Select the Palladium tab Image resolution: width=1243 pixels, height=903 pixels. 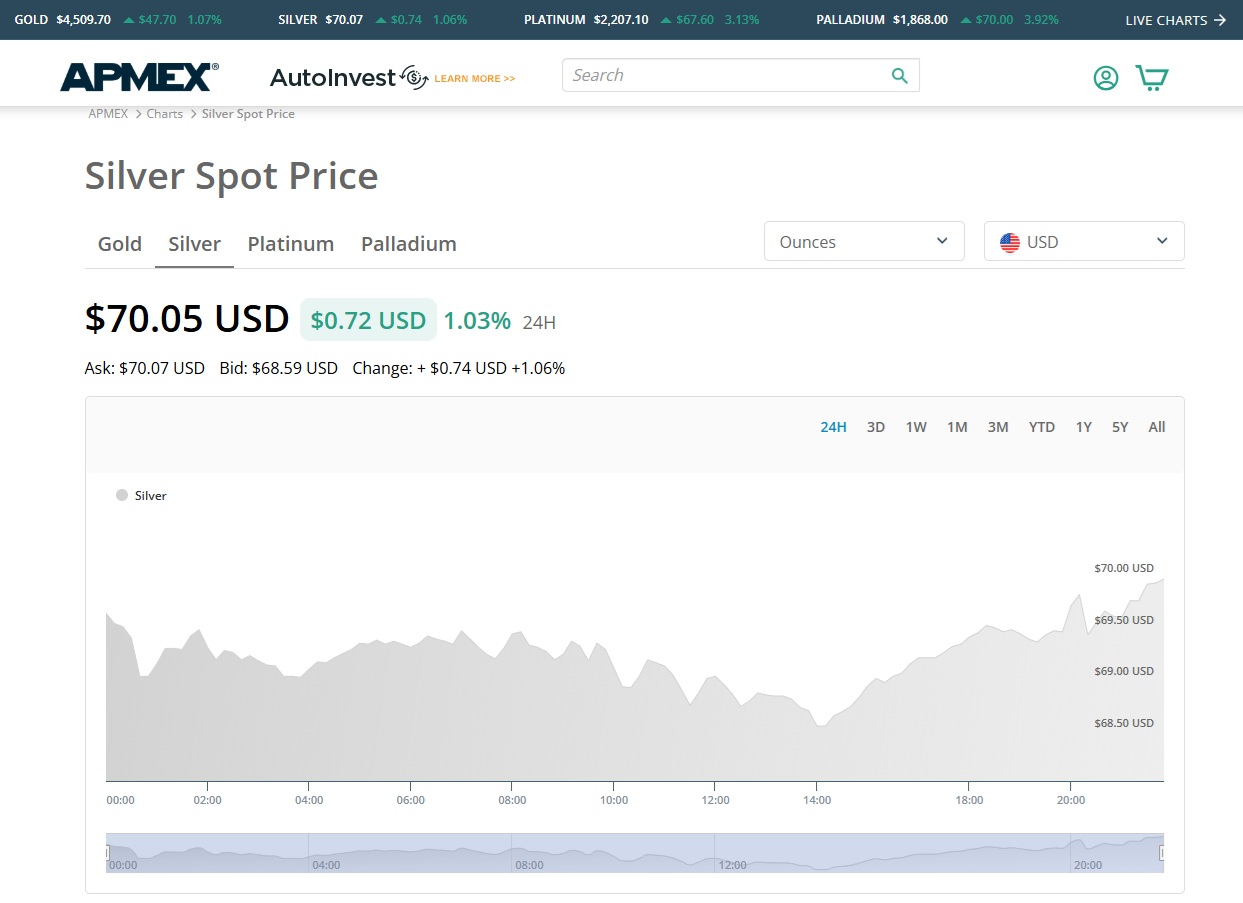click(408, 244)
